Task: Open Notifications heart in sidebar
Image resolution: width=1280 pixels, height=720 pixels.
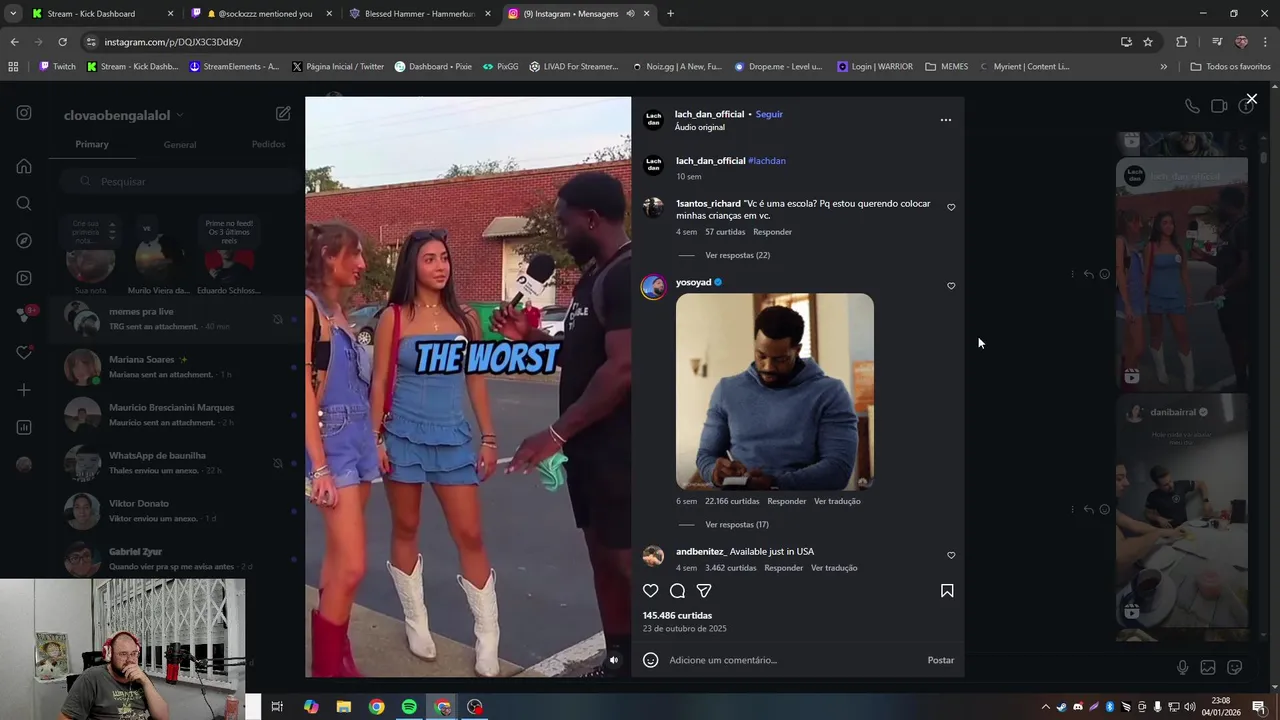Action: (x=24, y=353)
